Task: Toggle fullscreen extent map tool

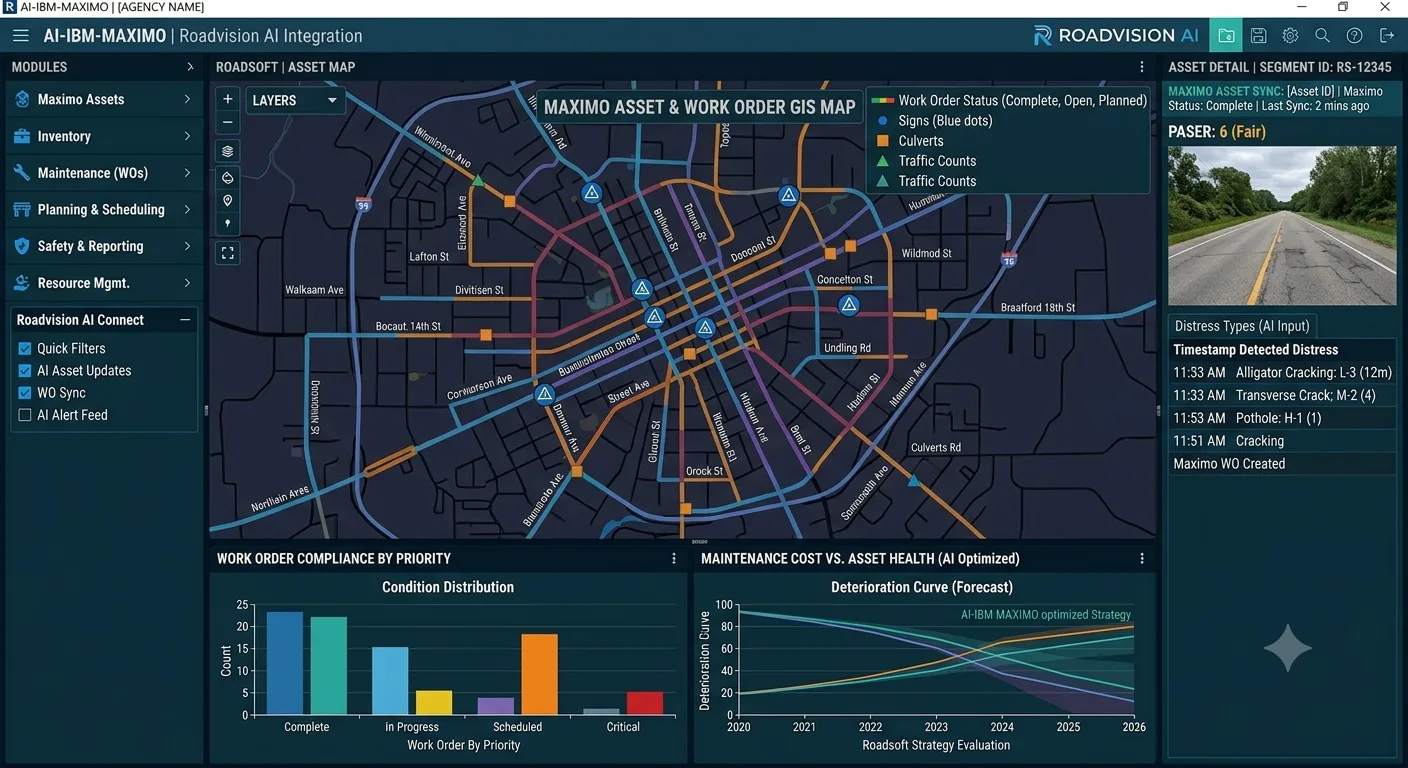Action: point(228,253)
